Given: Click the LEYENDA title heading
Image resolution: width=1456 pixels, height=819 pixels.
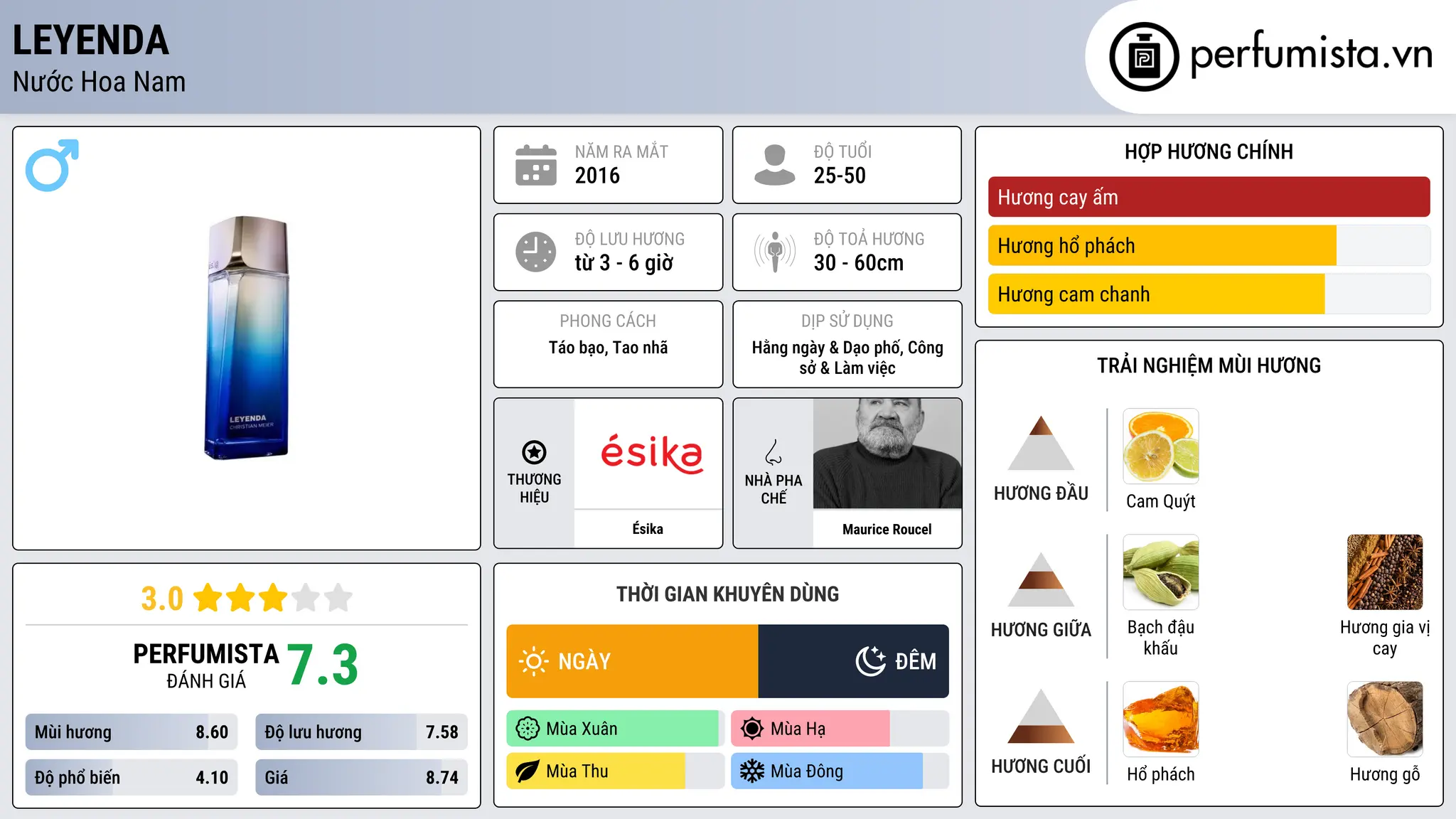Looking at the screenshot, I should [x=91, y=40].
